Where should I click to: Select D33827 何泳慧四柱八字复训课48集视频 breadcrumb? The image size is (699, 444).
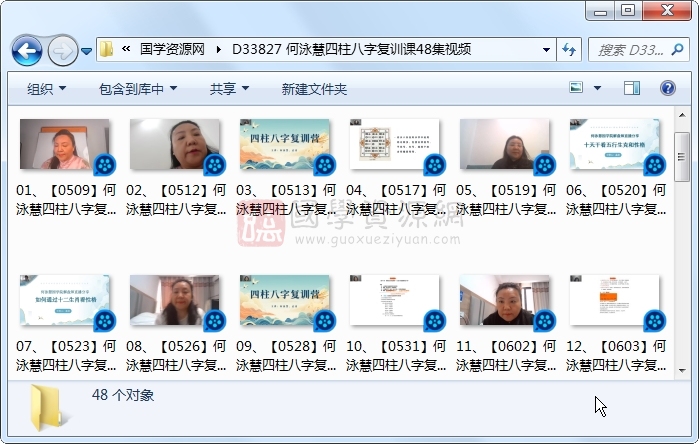point(351,49)
